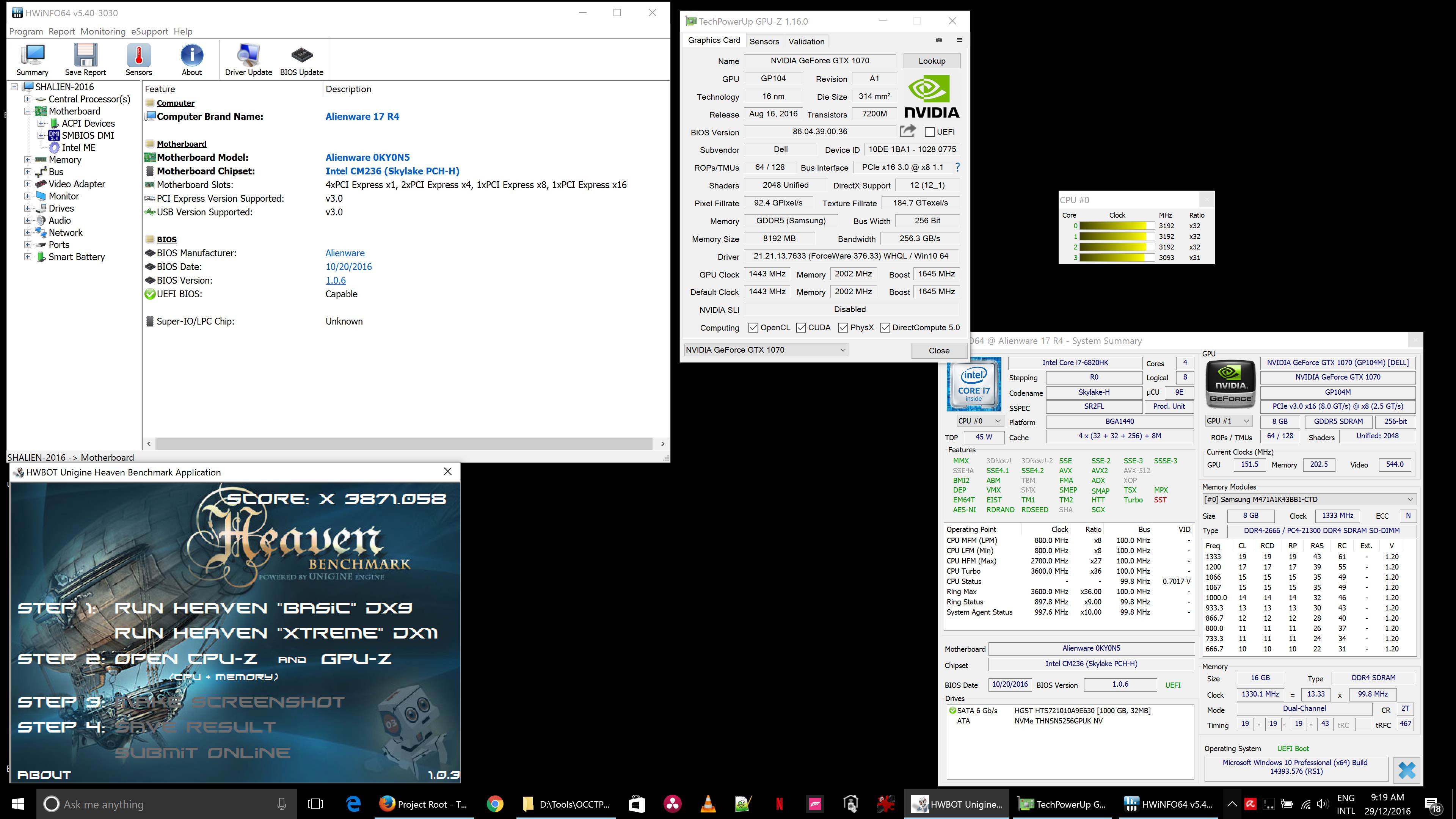Open the Report menu in HWiNFO64
Image resolution: width=1456 pixels, height=819 pixels.
[61, 31]
